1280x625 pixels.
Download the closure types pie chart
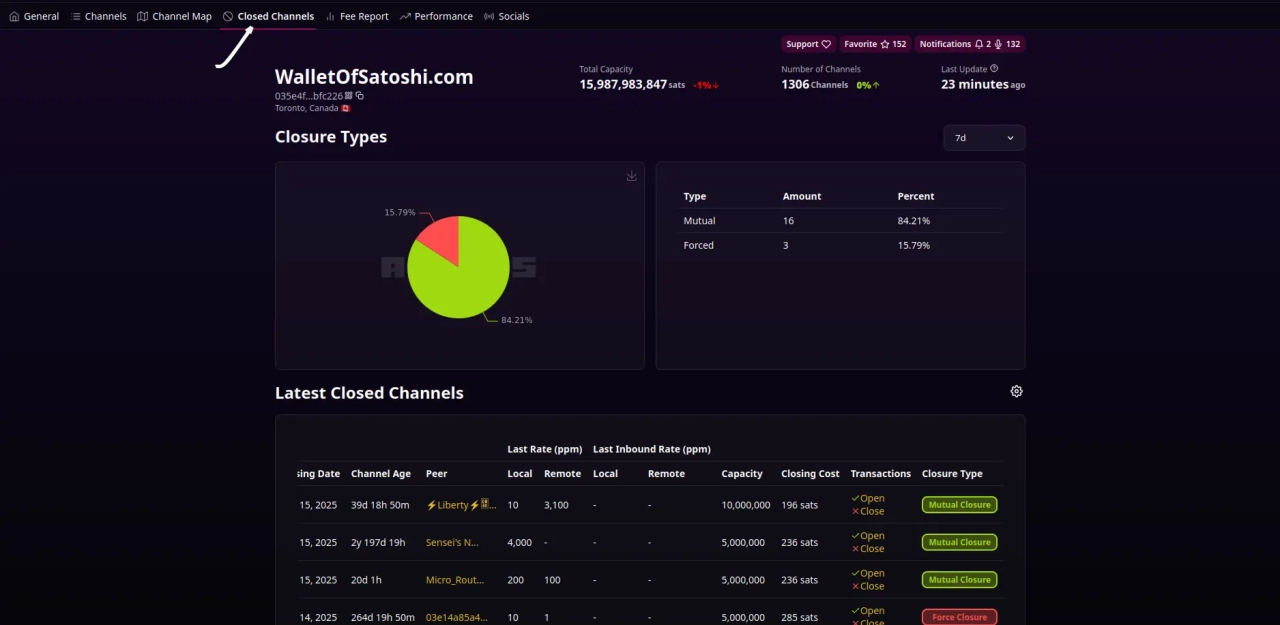631,176
